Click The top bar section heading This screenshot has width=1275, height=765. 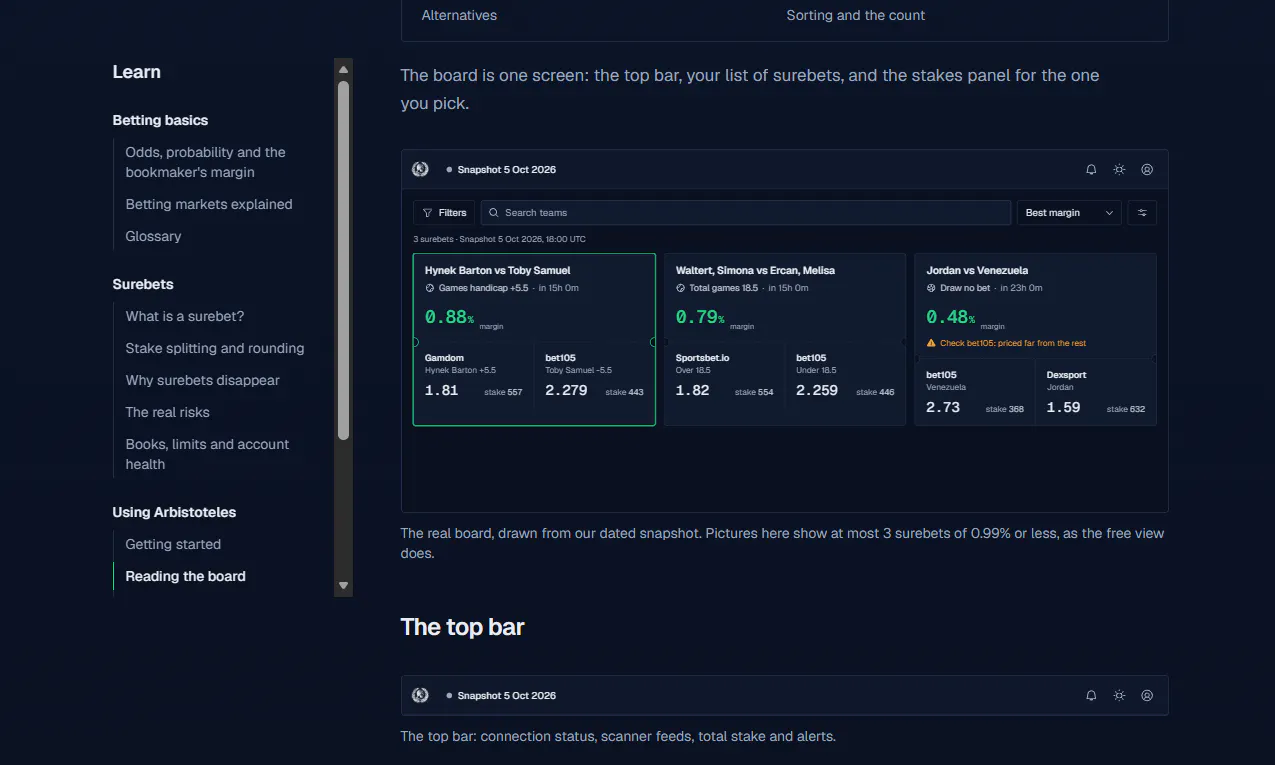click(462, 627)
